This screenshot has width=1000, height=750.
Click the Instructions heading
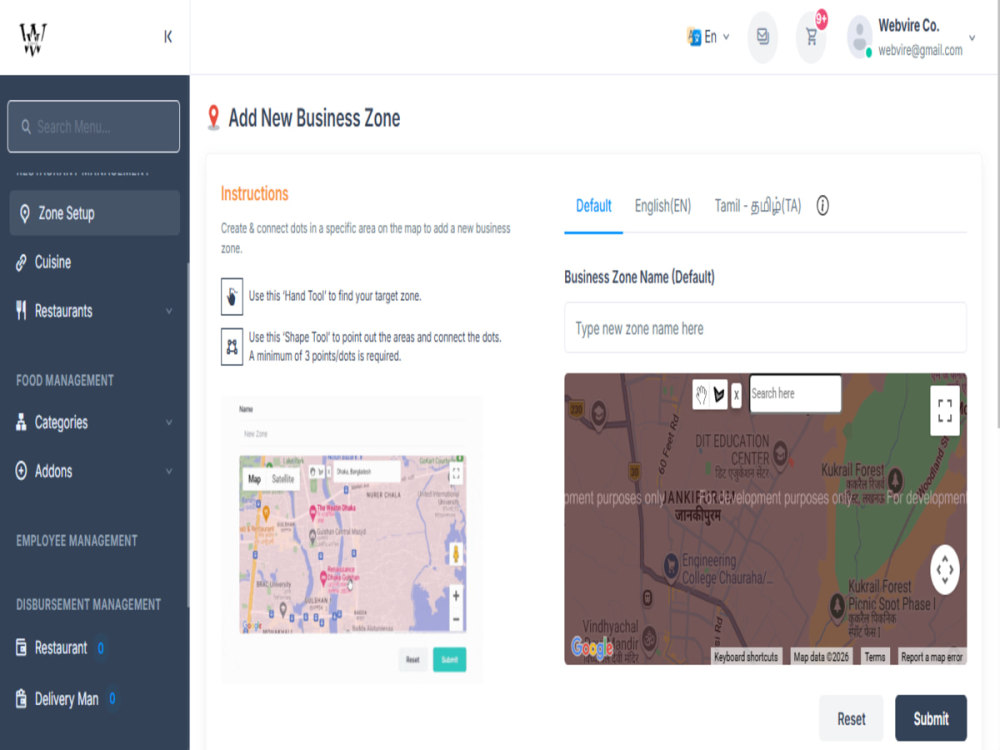click(254, 193)
